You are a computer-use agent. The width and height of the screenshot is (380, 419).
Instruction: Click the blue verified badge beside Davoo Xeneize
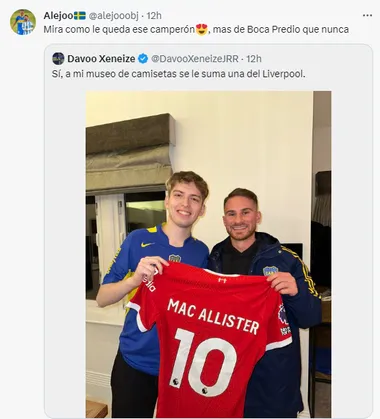[143, 59]
